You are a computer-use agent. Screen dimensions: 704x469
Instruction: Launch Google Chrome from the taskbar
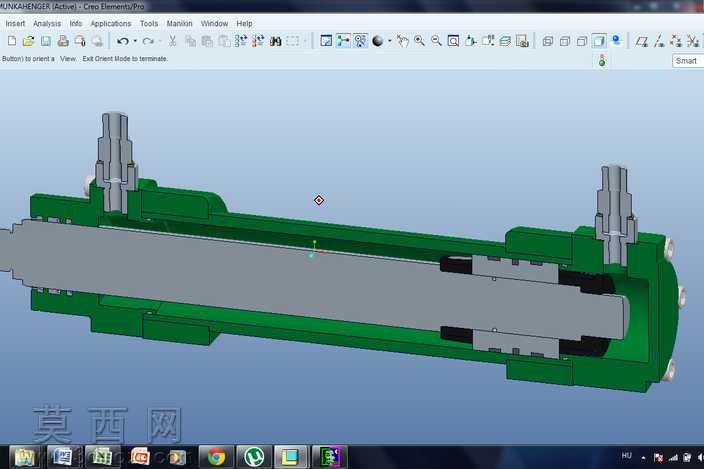(216, 457)
